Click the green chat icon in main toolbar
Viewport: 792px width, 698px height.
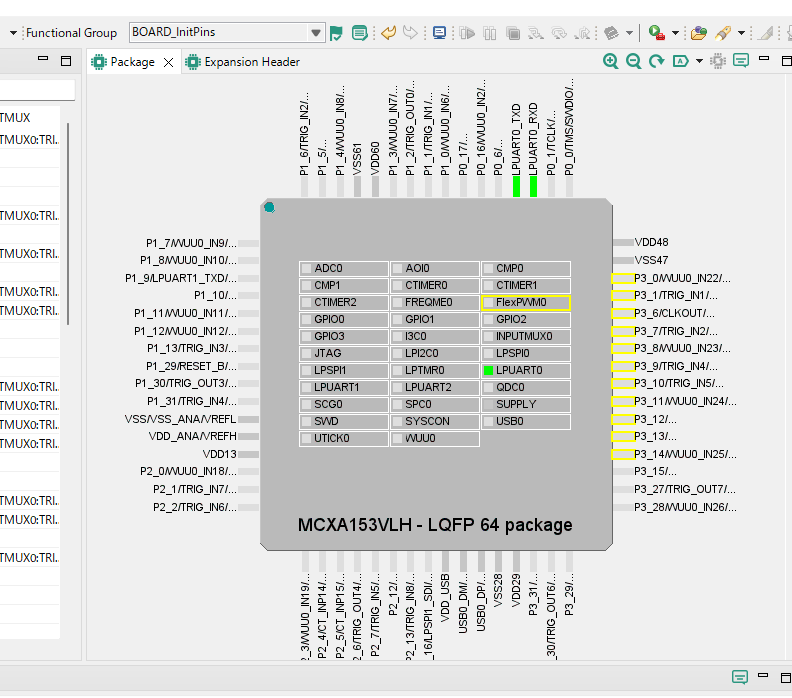[359, 33]
